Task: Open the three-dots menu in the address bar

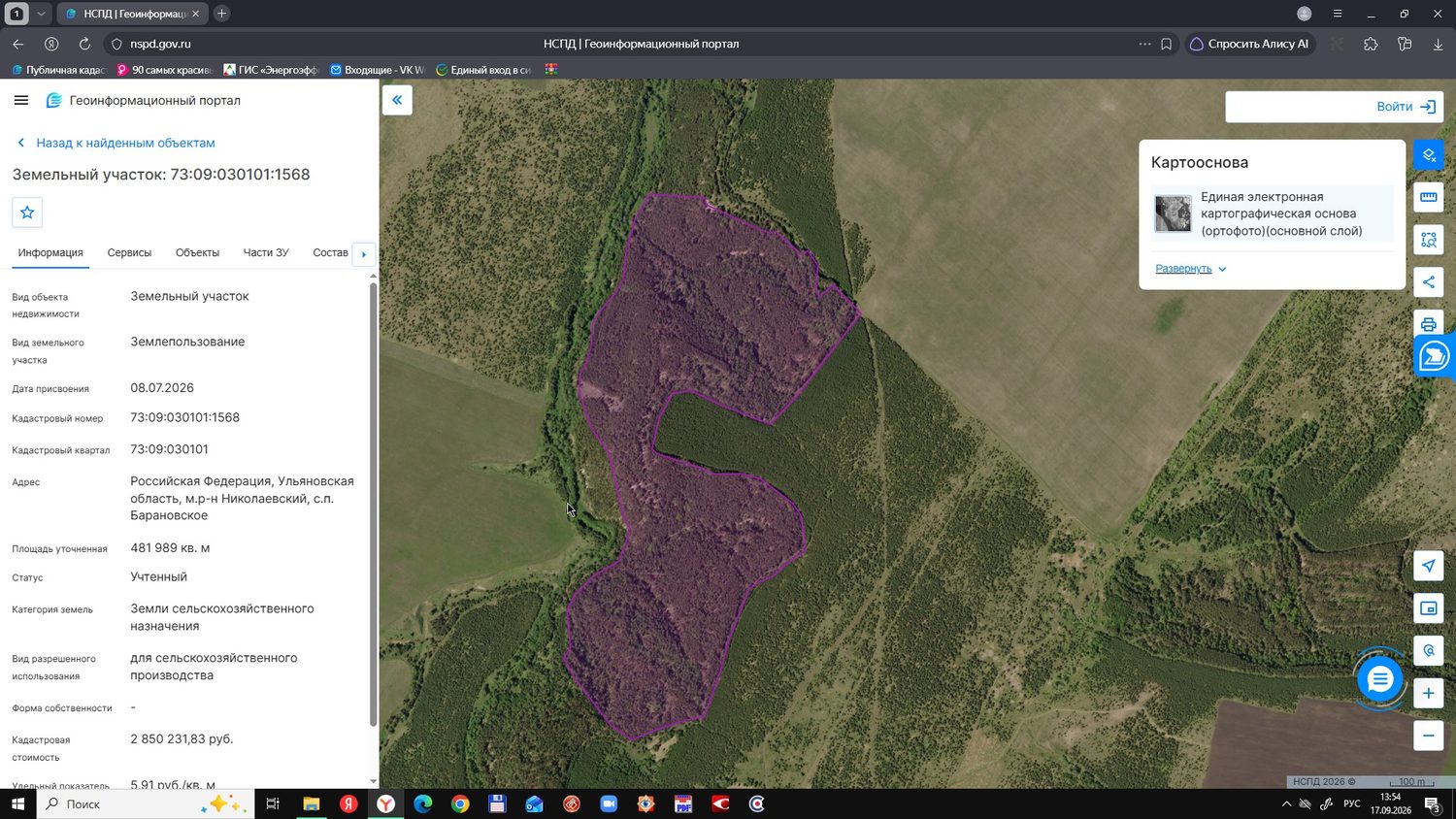Action: click(x=1145, y=44)
